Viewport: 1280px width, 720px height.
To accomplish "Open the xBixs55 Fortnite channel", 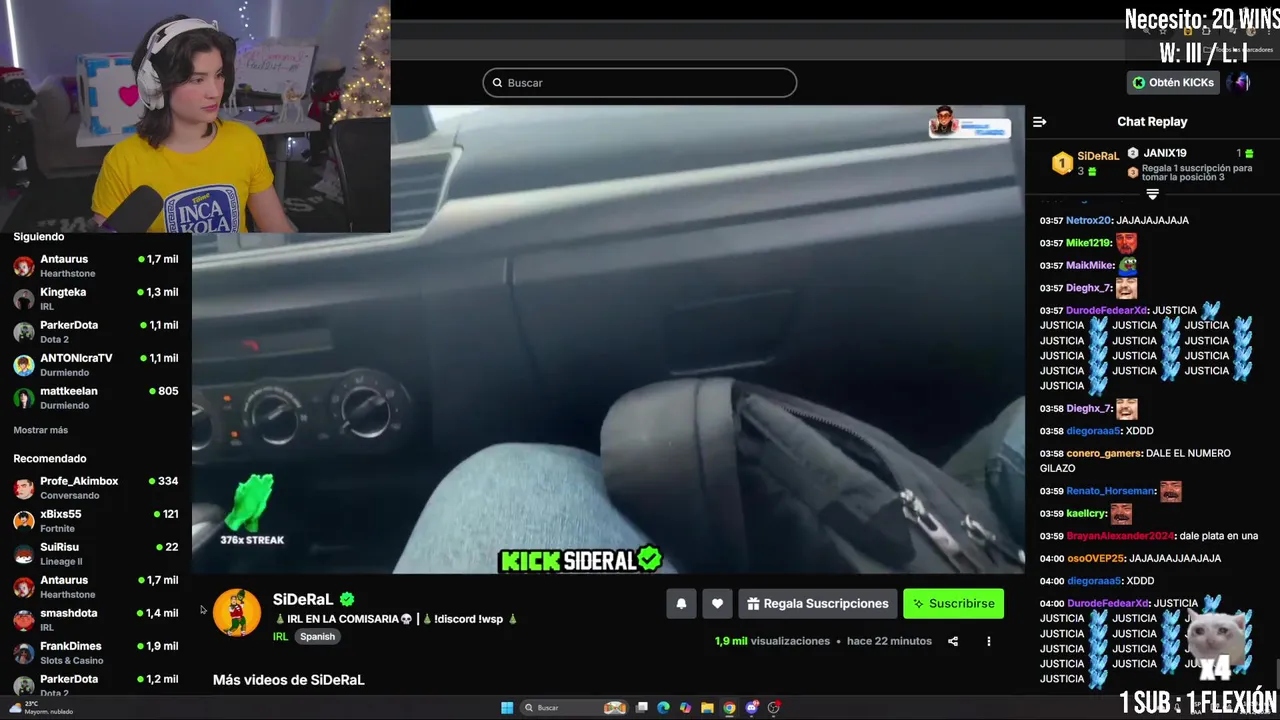I will 96,521.
